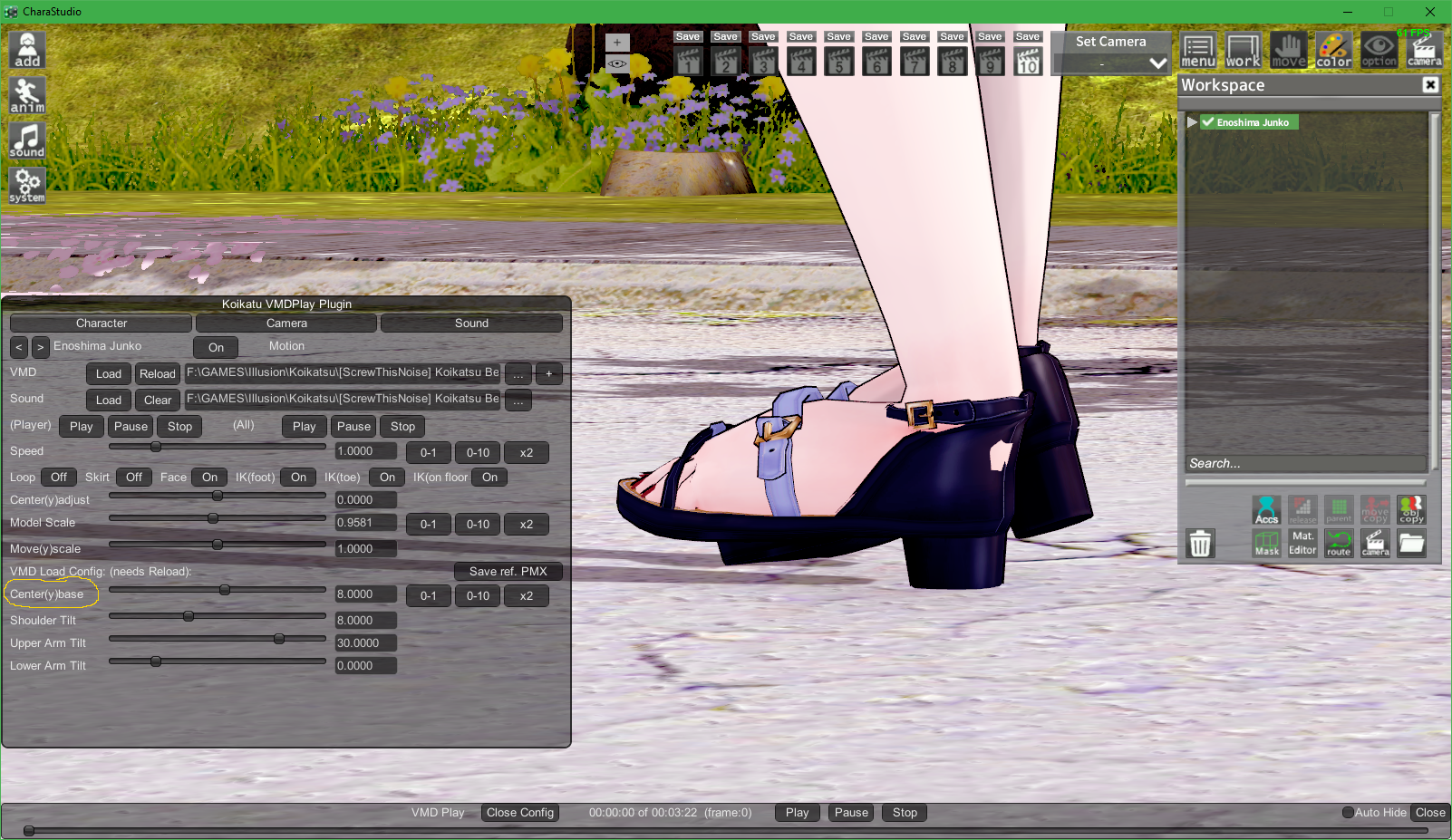Viewport: 1452px width, 840px height.
Task: Close the Workspace panel
Action: coord(1430,85)
